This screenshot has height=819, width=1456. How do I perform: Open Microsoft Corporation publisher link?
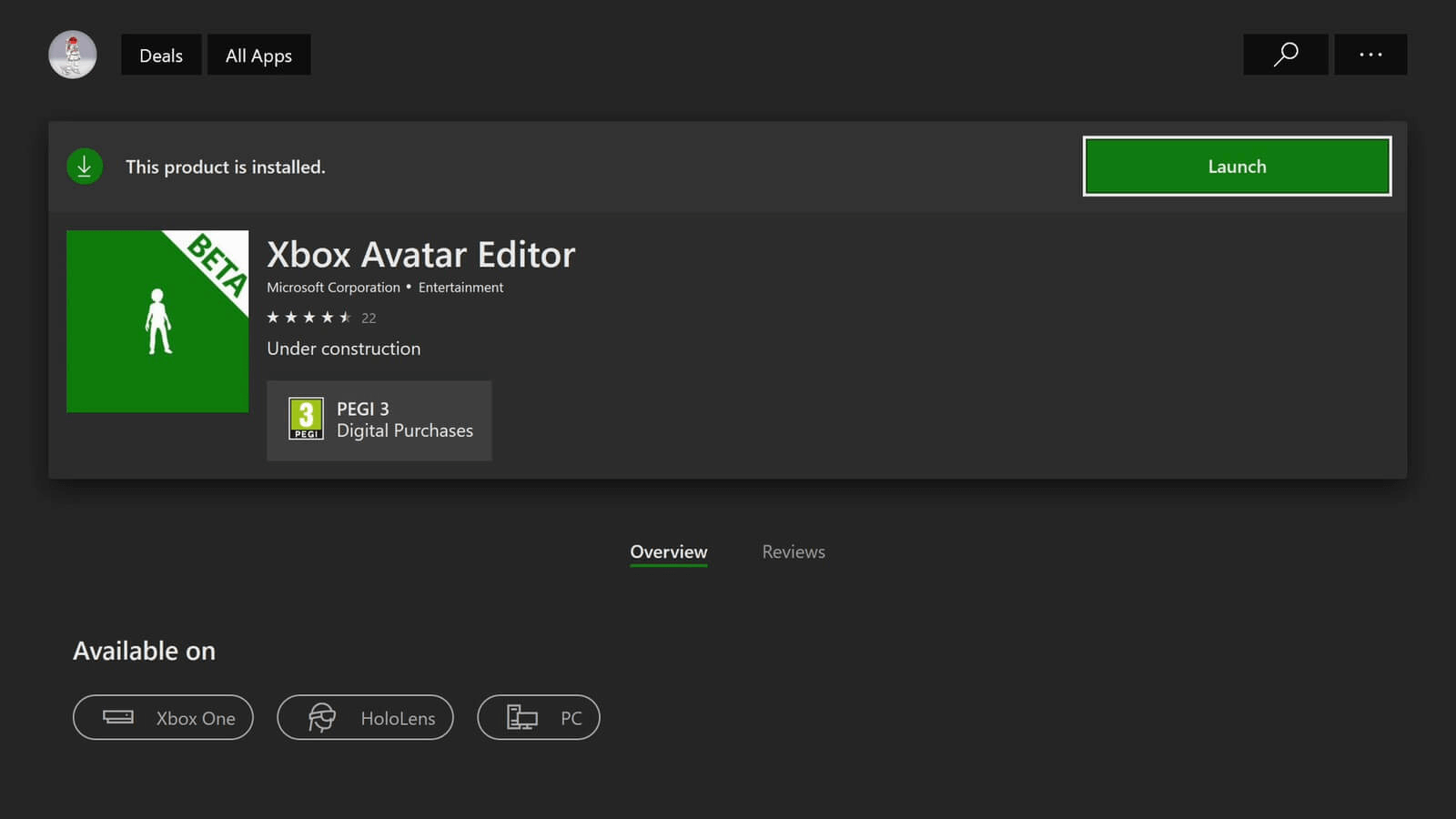coord(333,288)
